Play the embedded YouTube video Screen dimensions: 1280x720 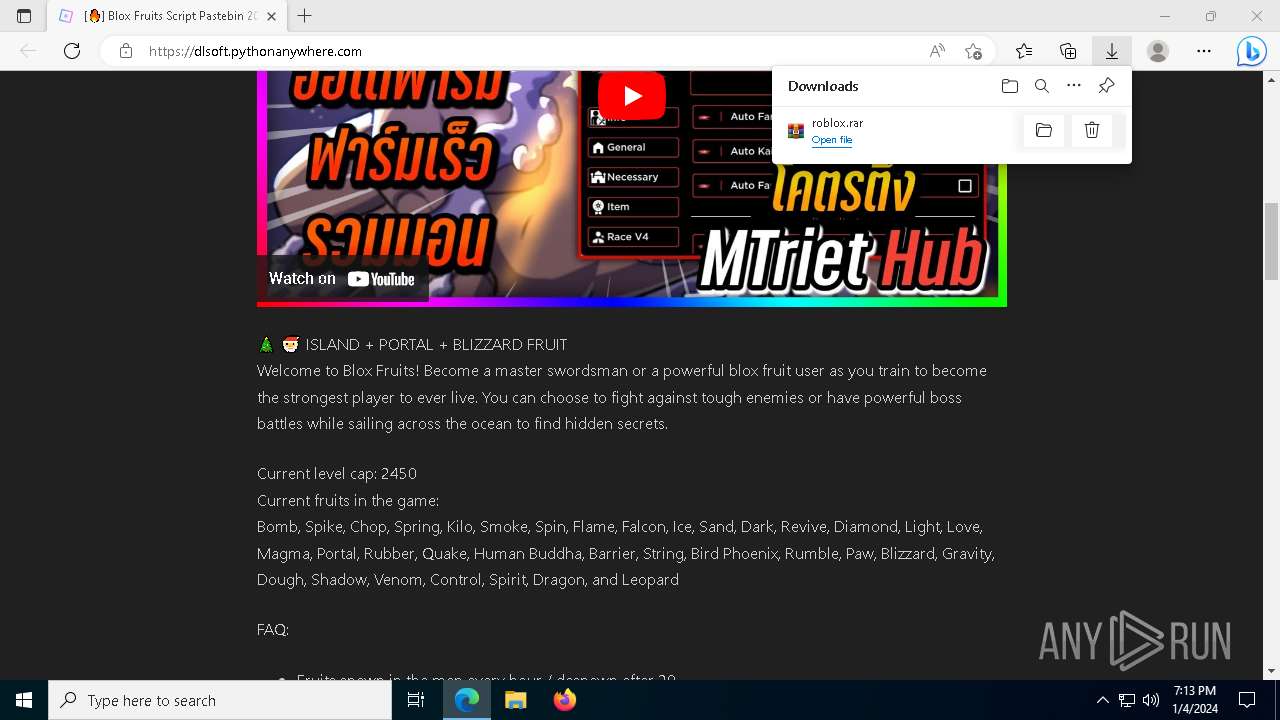(632, 96)
